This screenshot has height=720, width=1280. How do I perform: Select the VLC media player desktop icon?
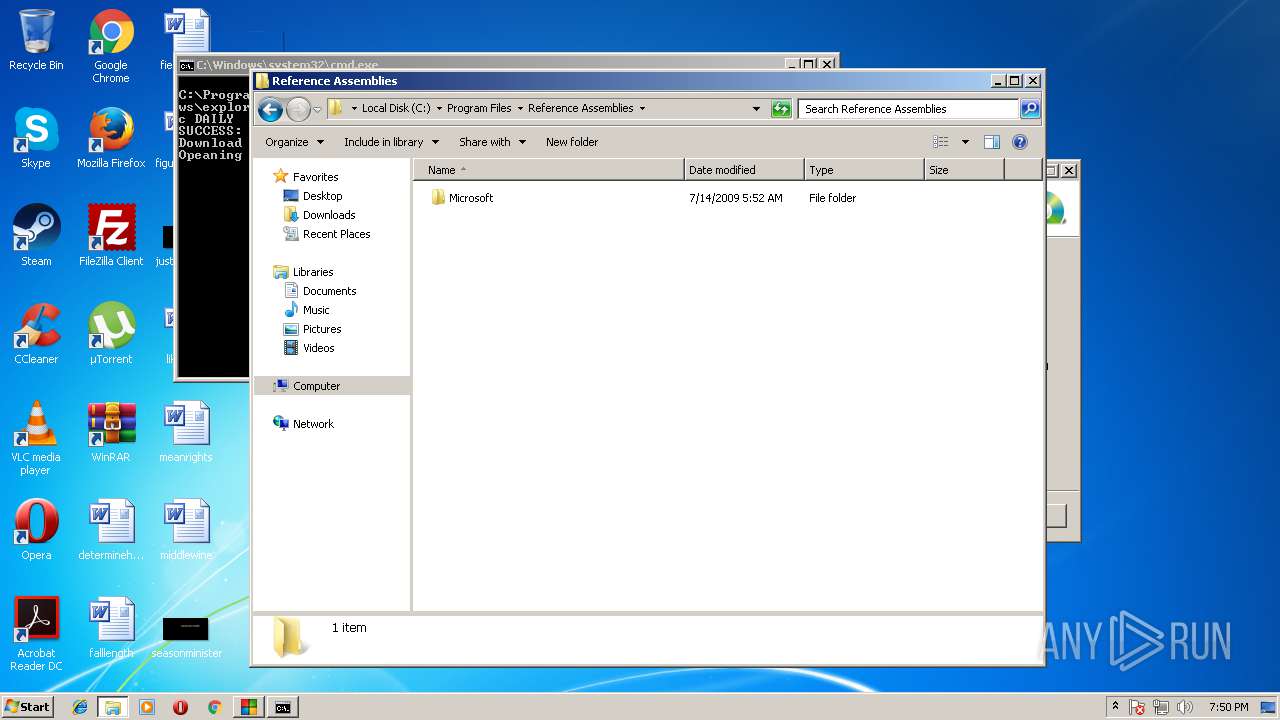coord(36,438)
